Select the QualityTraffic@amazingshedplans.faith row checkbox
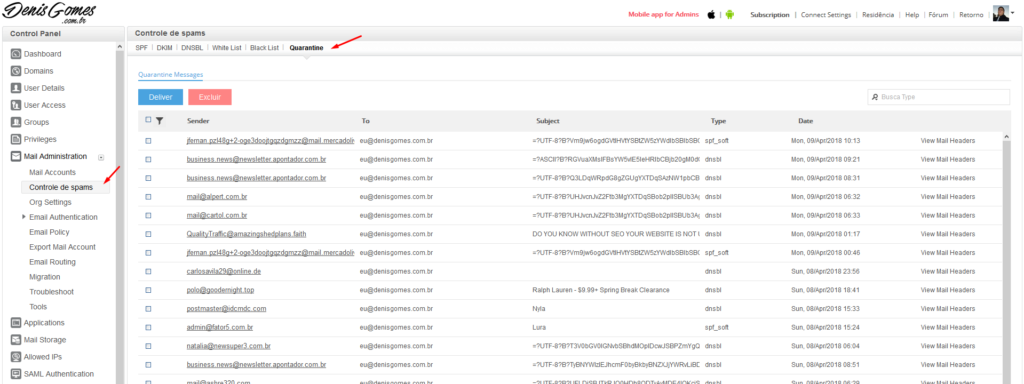 click(x=148, y=234)
